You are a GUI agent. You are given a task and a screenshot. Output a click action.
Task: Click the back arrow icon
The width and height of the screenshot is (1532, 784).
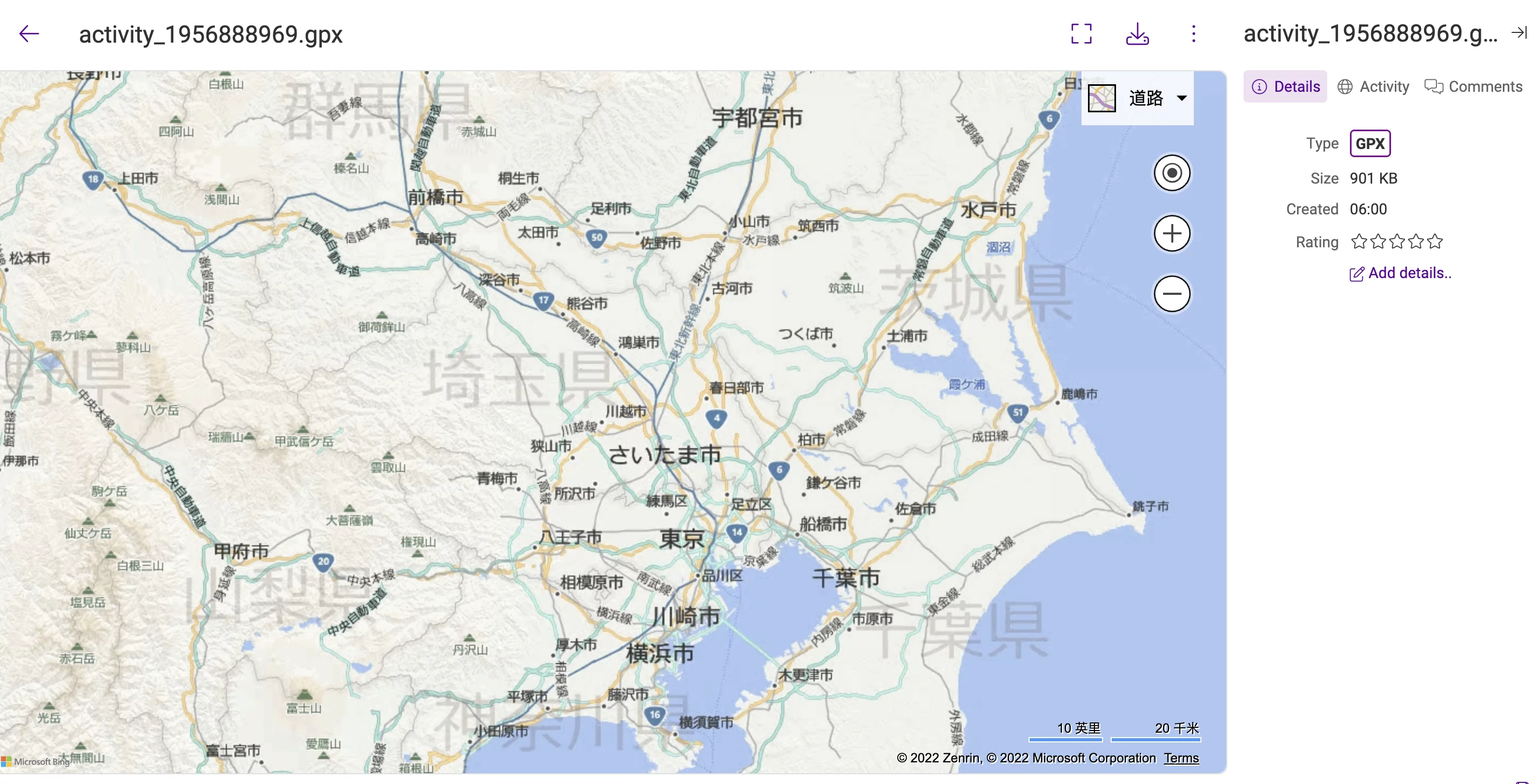(x=29, y=34)
